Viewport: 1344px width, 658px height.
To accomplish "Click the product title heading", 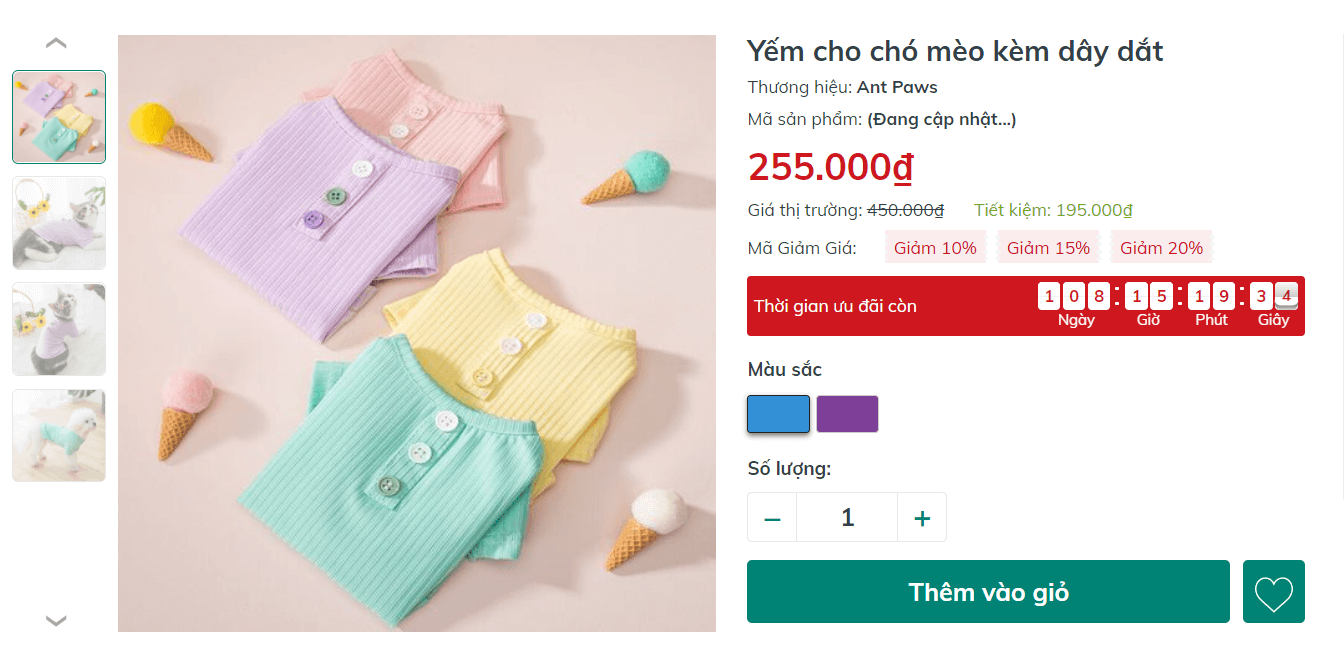I will coord(955,51).
